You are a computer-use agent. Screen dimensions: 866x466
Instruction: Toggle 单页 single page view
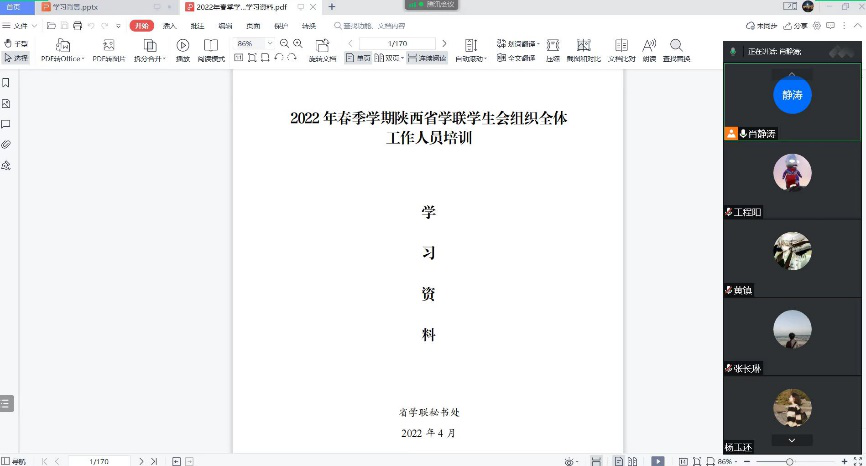357,58
